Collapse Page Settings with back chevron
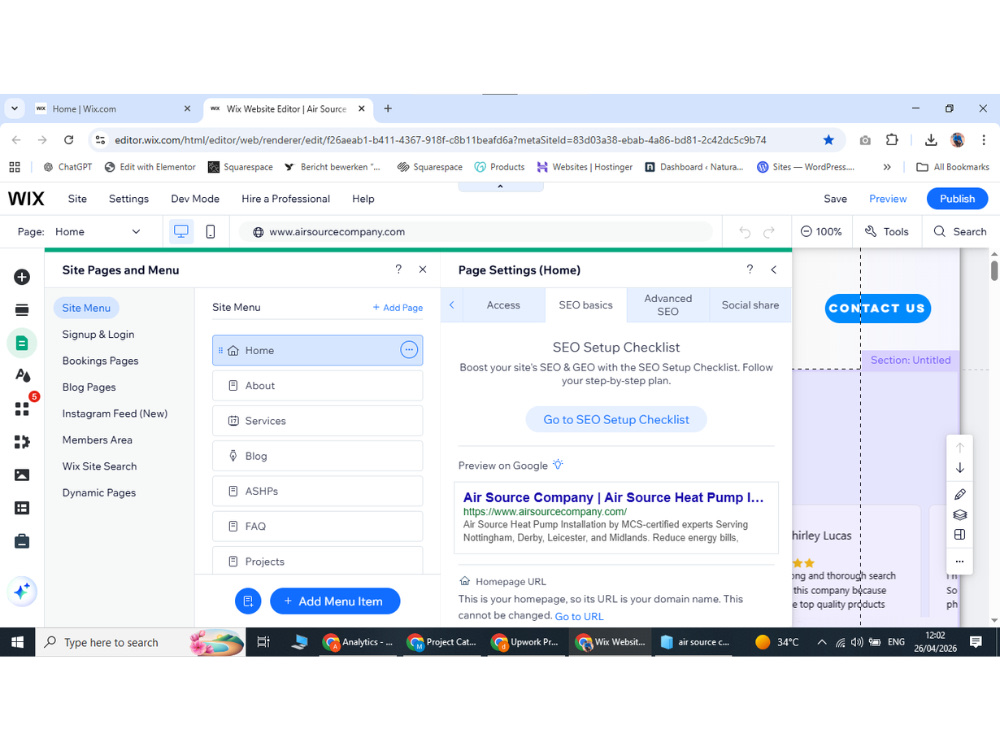Image resolution: width=1000 pixels, height=750 pixels. (x=774, y=270)
